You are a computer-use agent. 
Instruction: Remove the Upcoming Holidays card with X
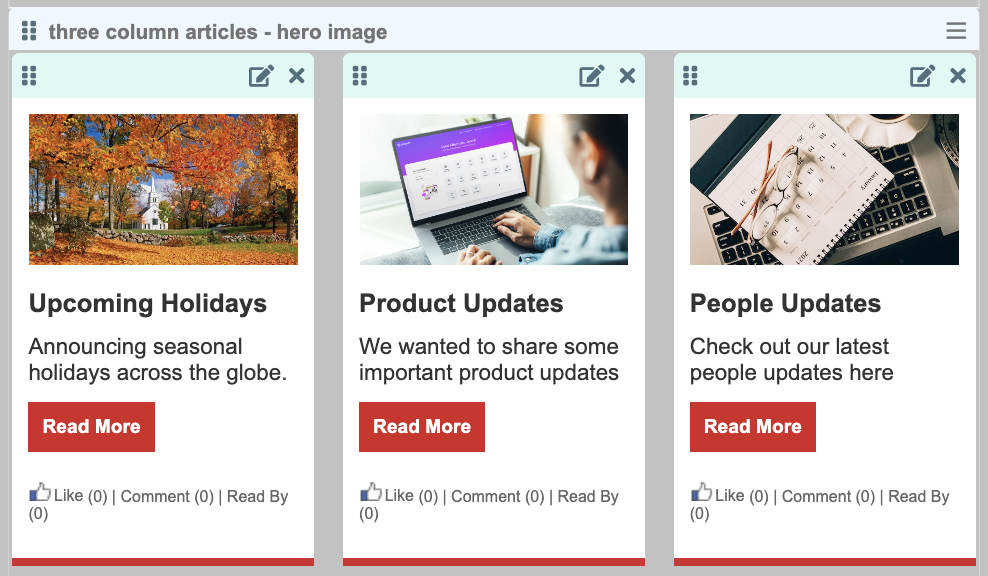[x=297, y=76]
